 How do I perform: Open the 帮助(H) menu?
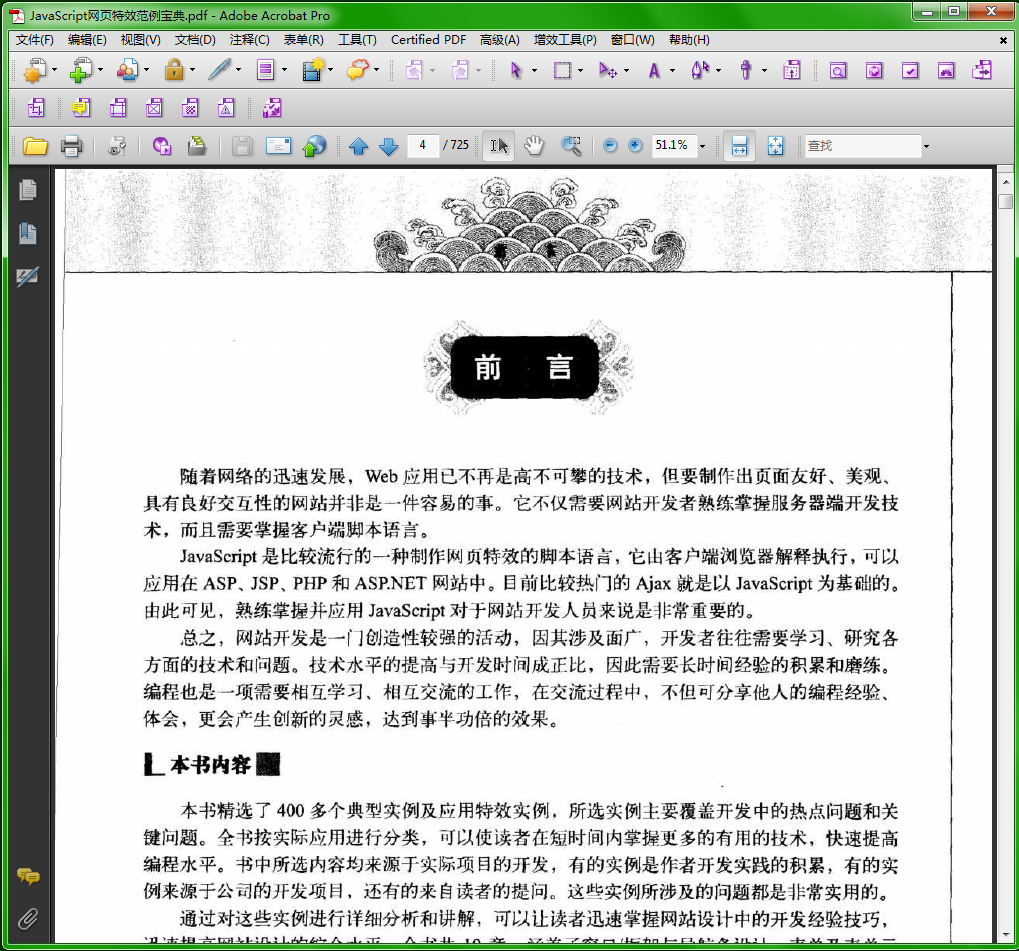[x=689, y=40]
